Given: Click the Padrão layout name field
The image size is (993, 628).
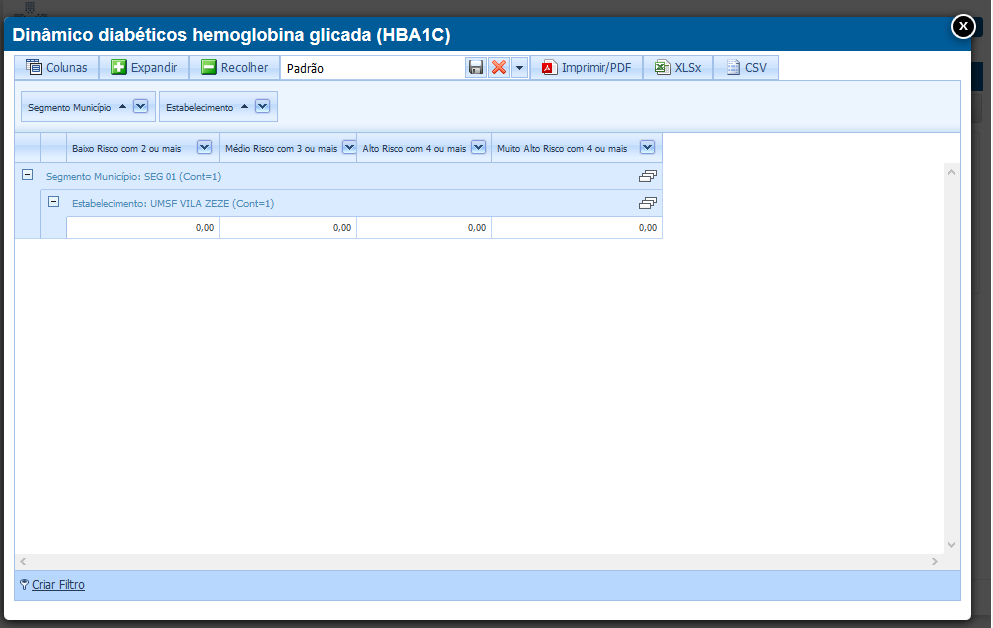Looking at the screenshot, I should tap(373, 68).
